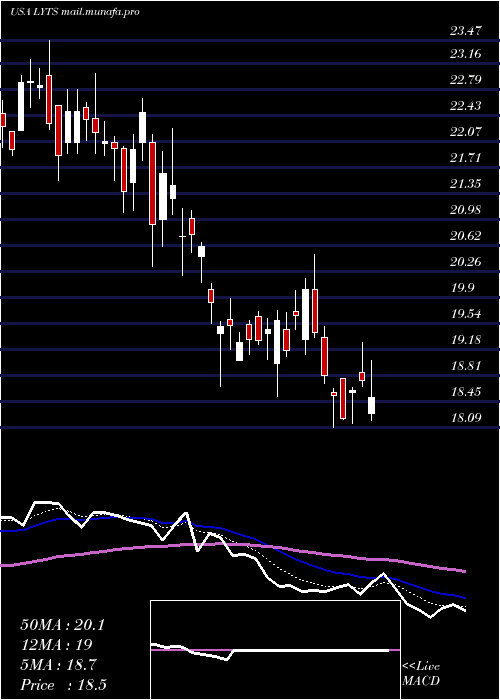The width and height of the screenshot is (500, 700).
Task: Click the 'USA LYTS mail.munafa.pro' chart title
Action: tap(75, 12)
